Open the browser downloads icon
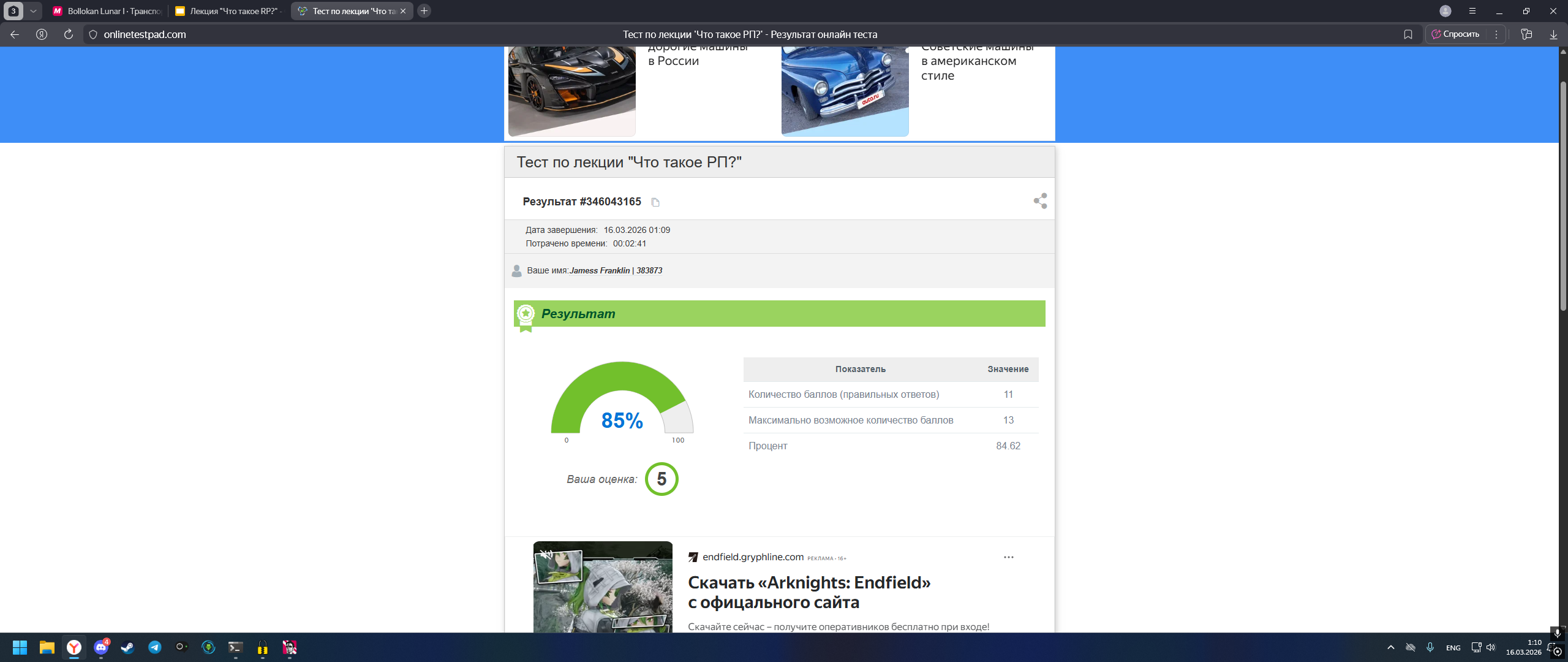 (x=1553, y=34)
